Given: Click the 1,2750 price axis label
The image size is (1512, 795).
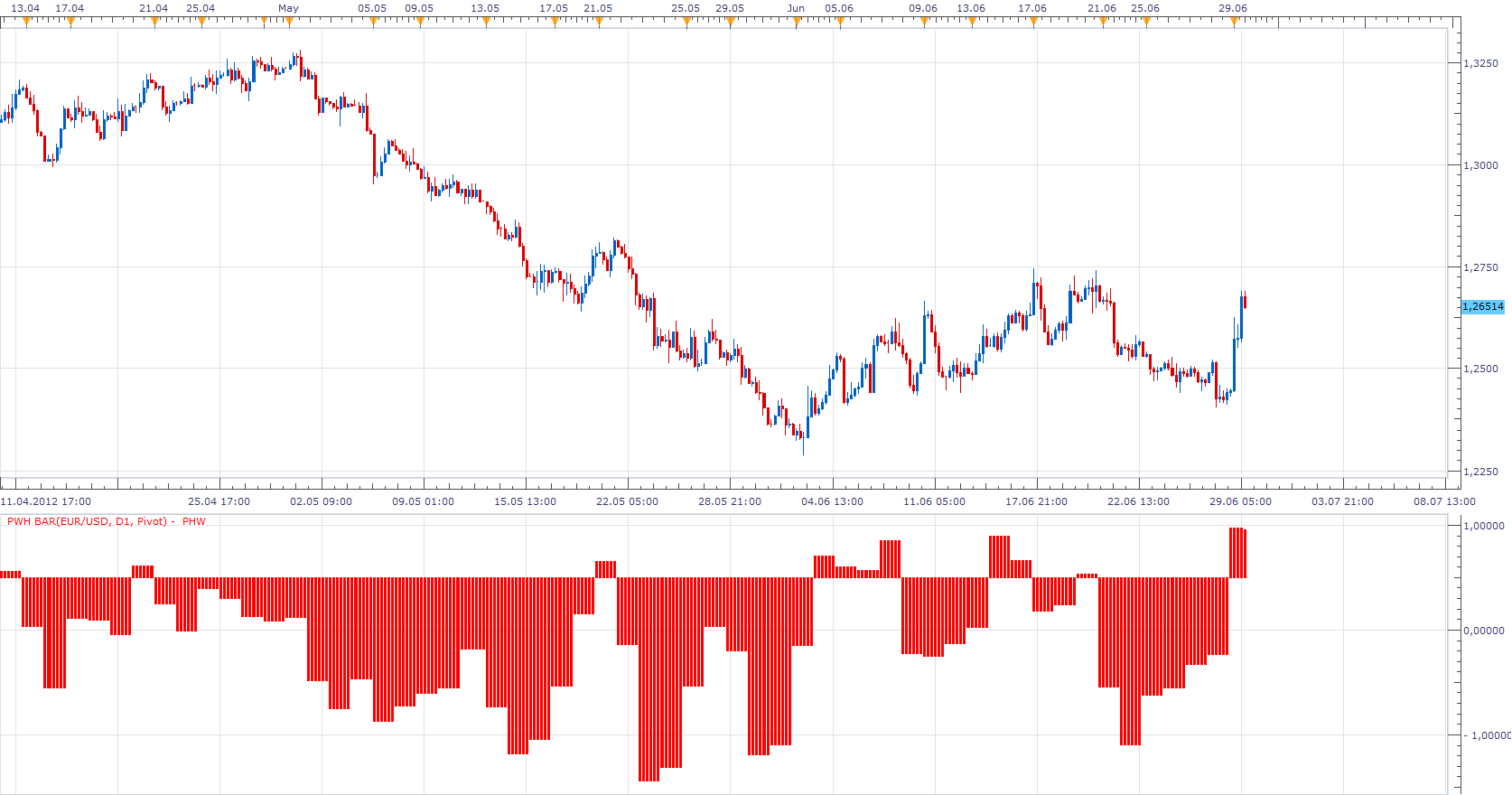Looking at the screenshot, I should click(x=1481, y=267).
